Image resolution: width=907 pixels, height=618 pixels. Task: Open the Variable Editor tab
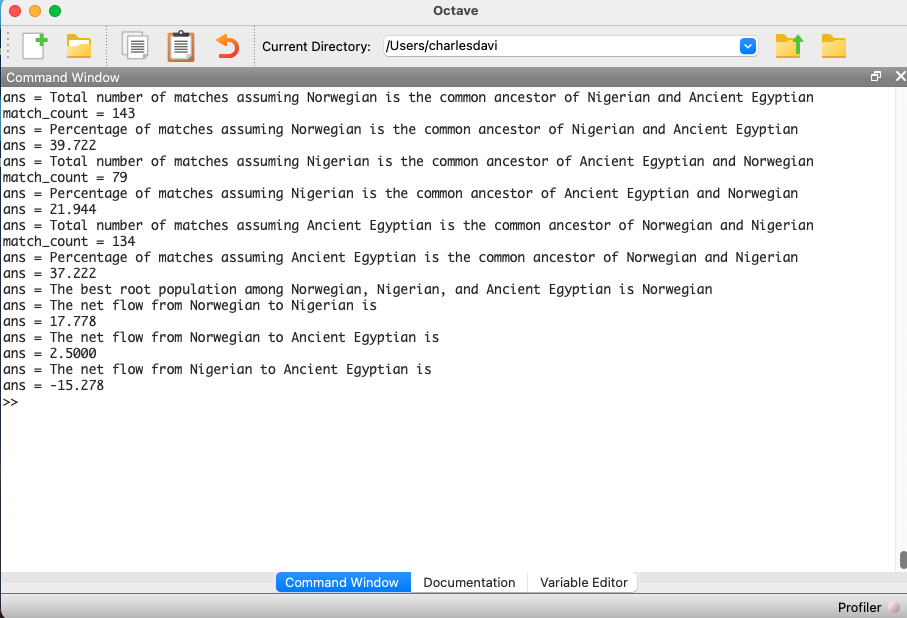click(x=584, y=582)
